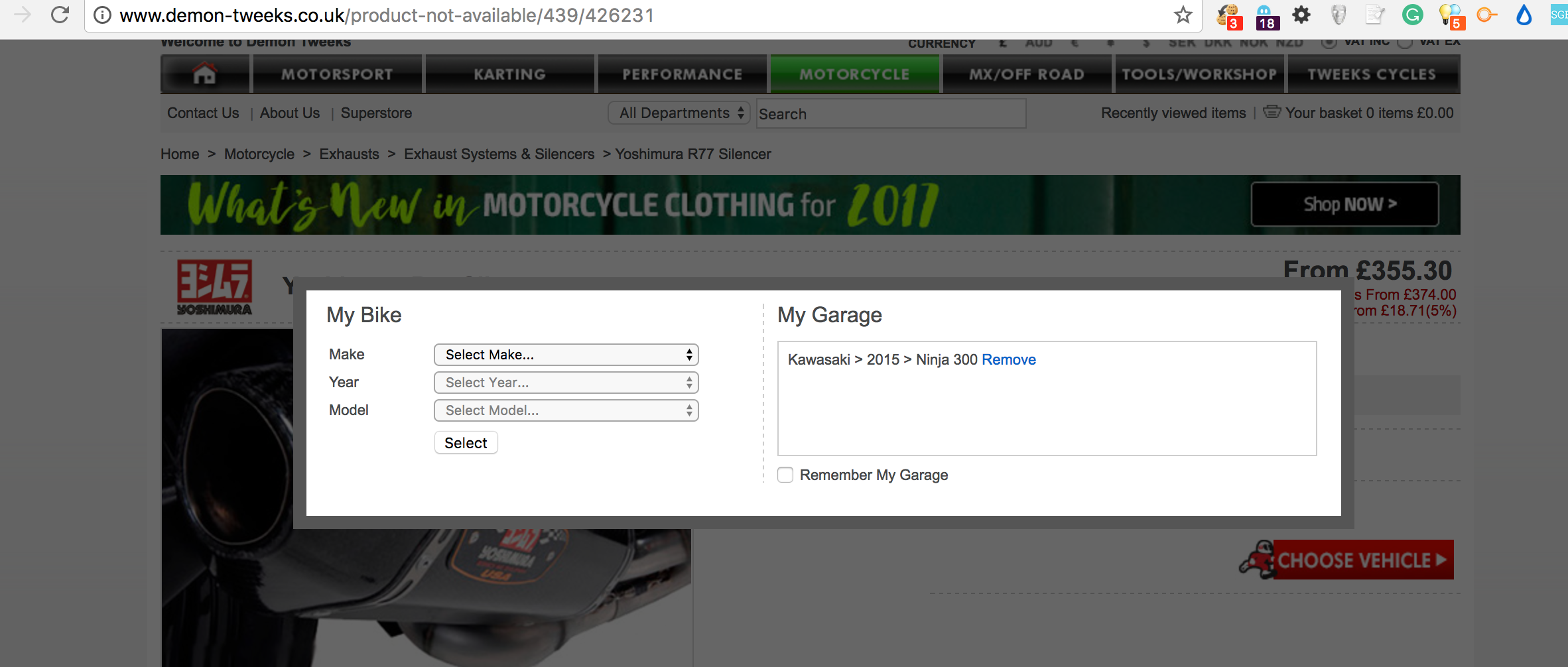The image size is (1568, 667).
Task: Reload the current page
Action: (x=60, y=15)
